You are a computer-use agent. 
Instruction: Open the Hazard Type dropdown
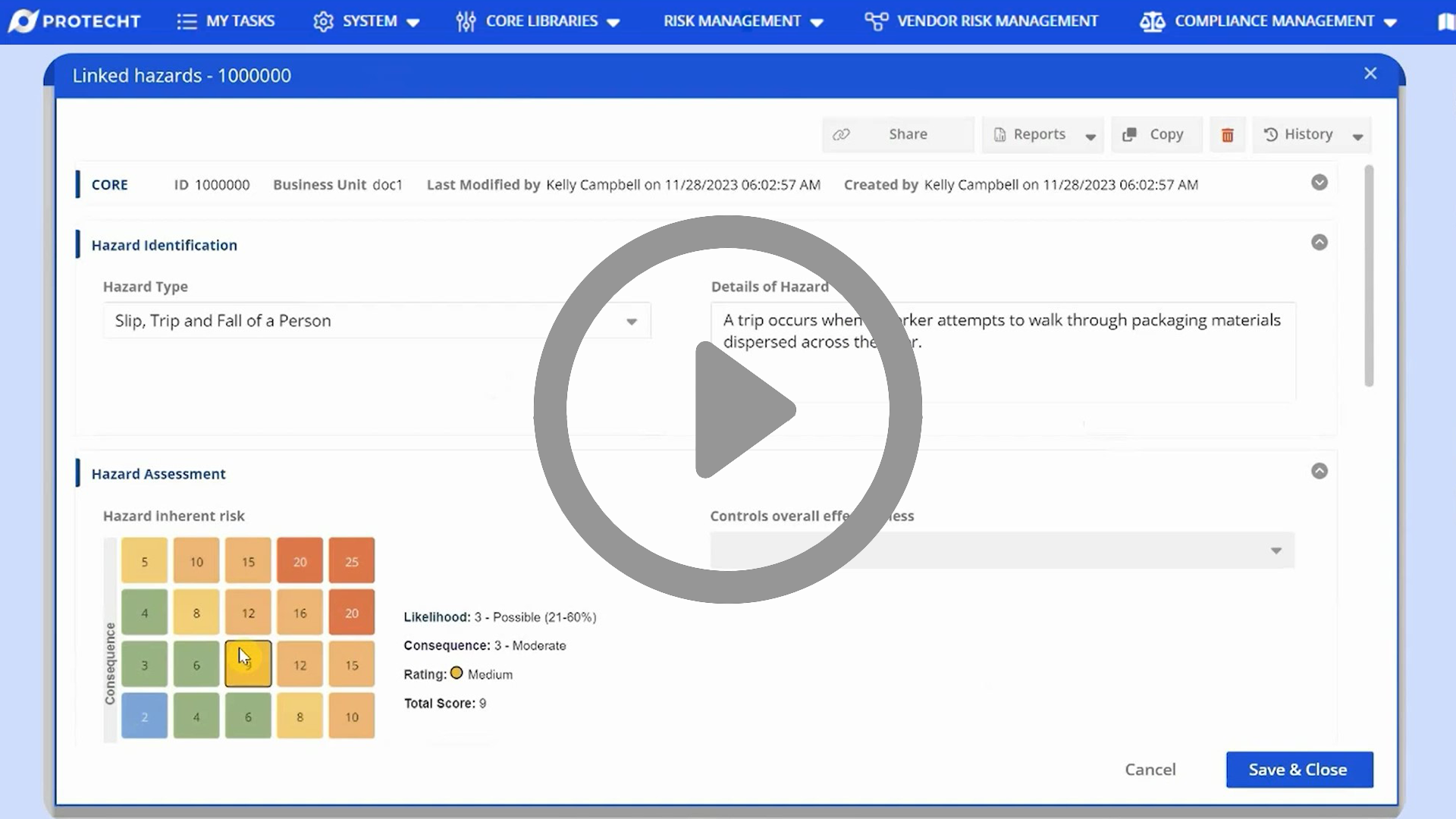pos(632,321)
